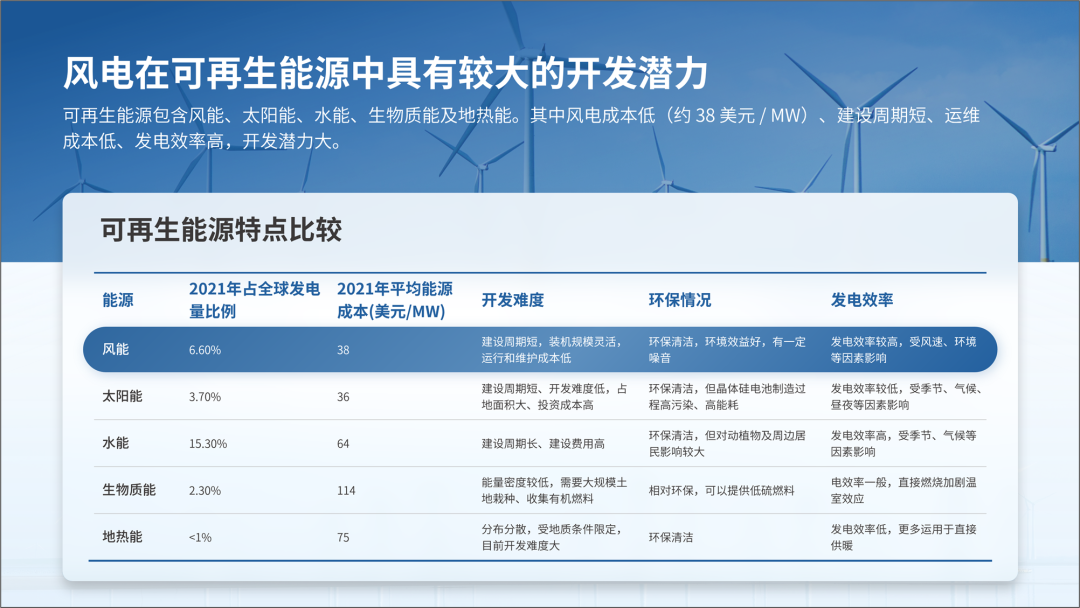Screen dimensions: 1080x608
Task: Click cell 建设周期短，装机规模灵活
Action: (x=552, y=350)
